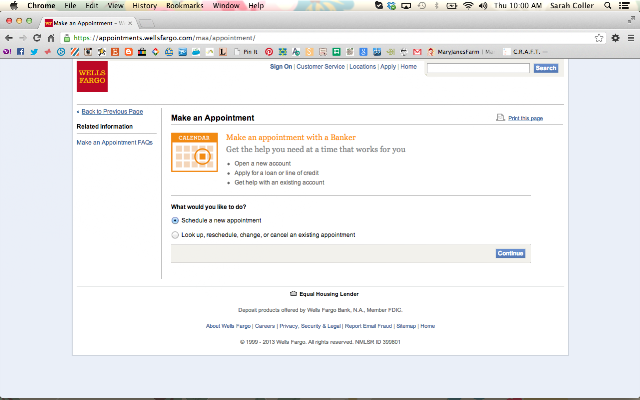Open macOS notification center list icon
The height and width of the screenshot is (400, 640).
(624, 5)
